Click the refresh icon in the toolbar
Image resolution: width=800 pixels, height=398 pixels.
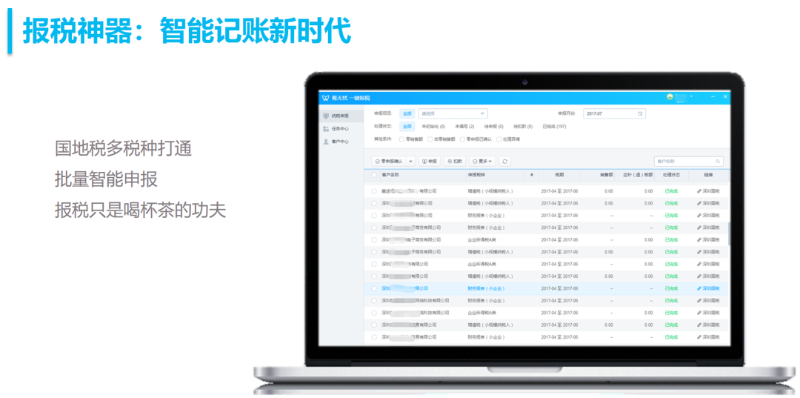pos(505,161)
